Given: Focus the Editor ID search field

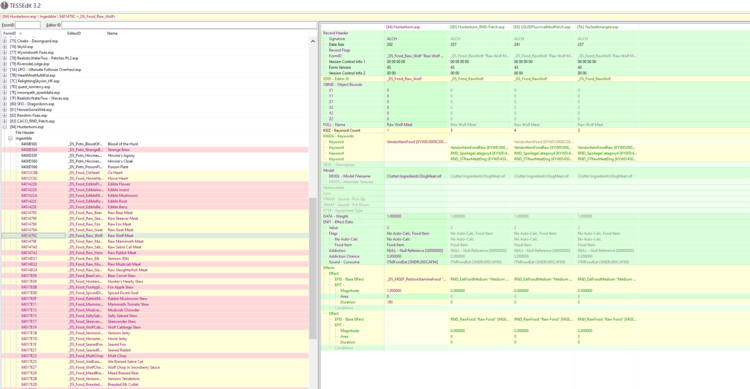Looking at the screenshot, I should [189, 25].
